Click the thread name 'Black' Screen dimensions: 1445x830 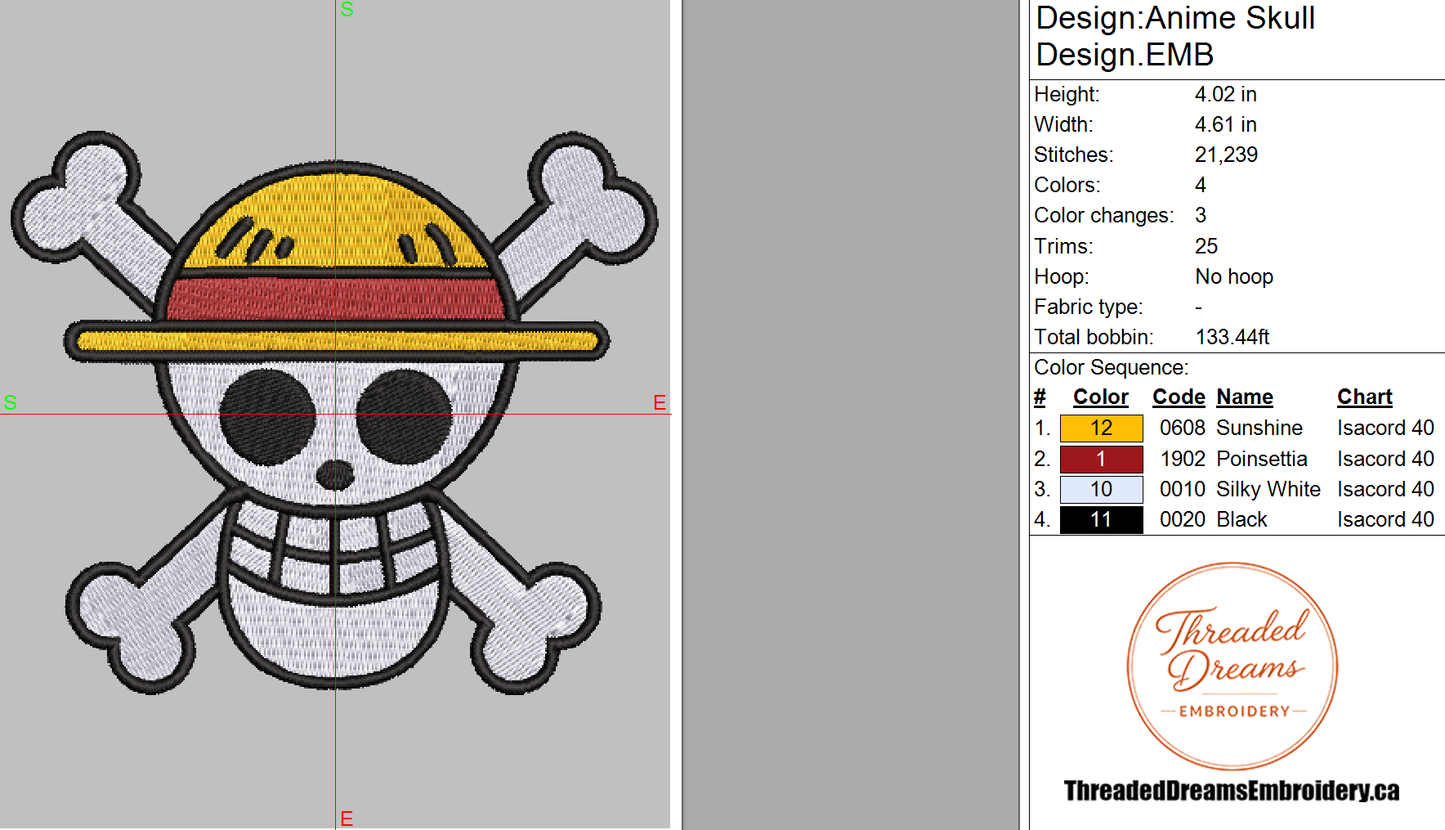click(1242, 520)
